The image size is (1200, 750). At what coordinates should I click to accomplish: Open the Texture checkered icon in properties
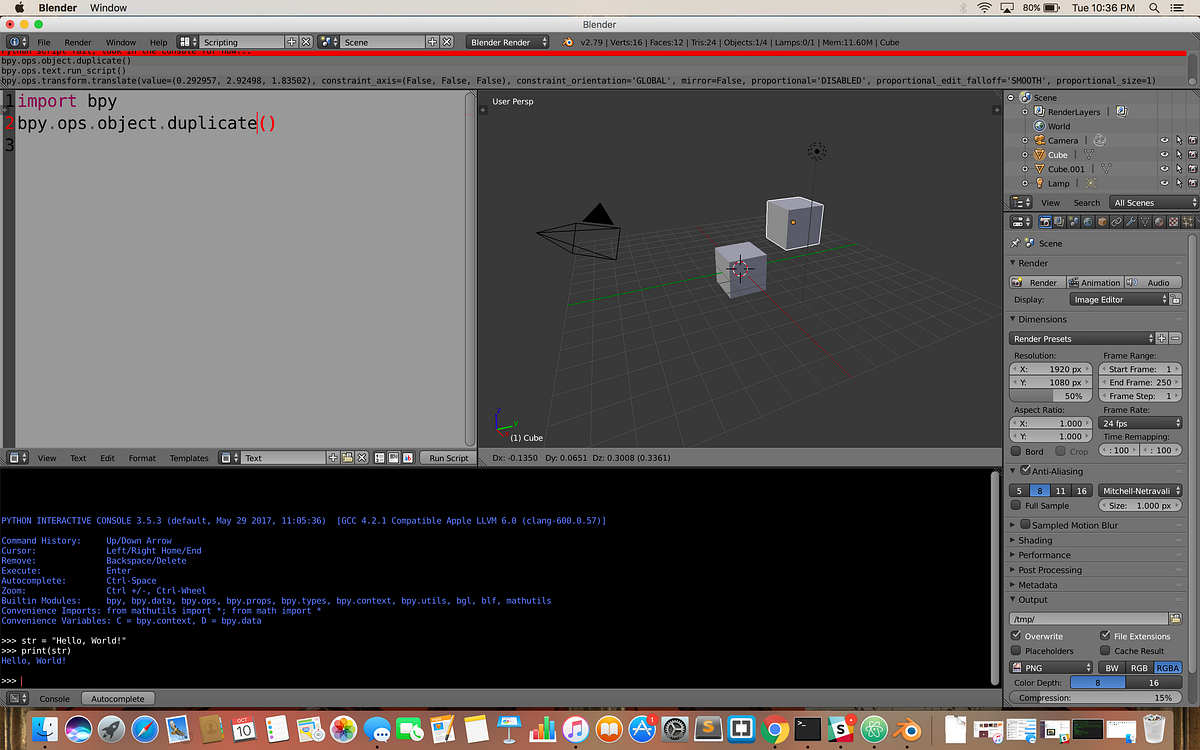click(1174, 222)
